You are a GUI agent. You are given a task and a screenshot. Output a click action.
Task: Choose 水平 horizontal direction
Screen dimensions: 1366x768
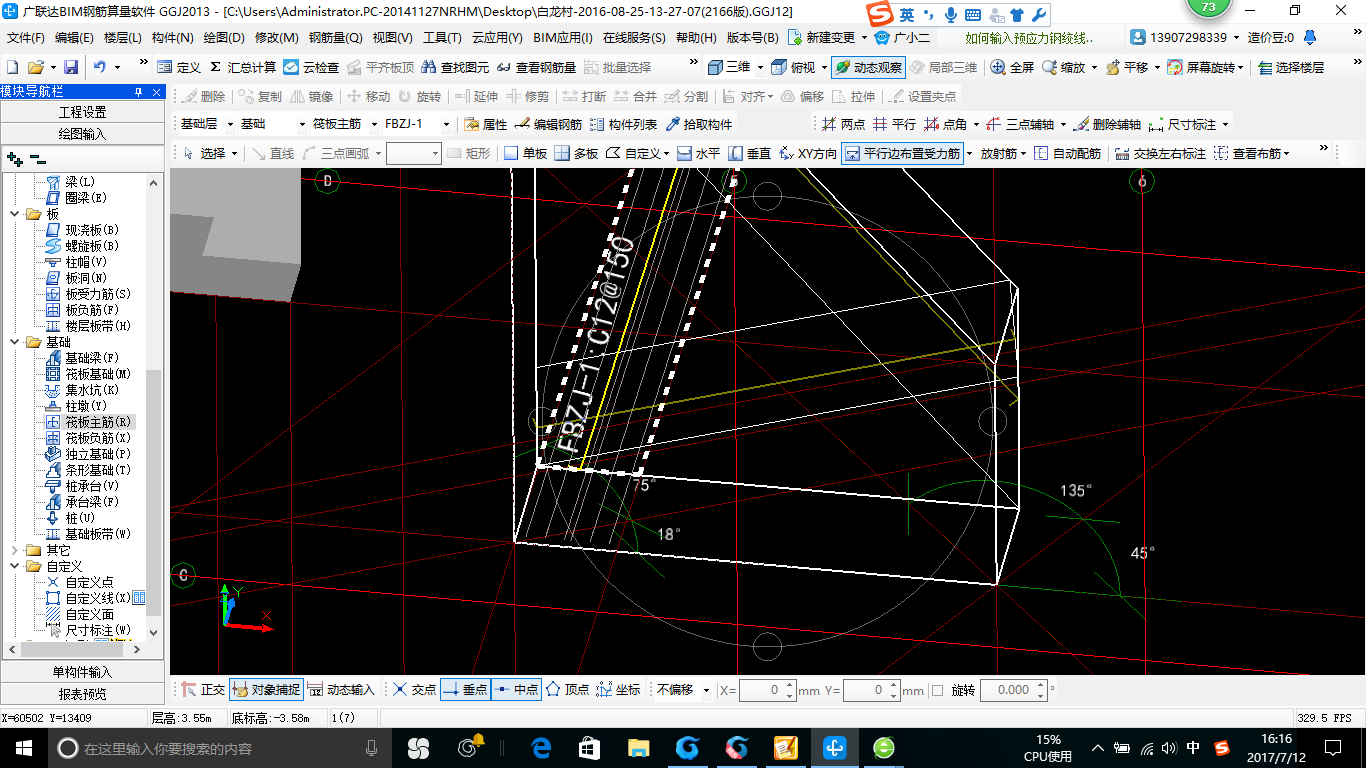(698, 153)
